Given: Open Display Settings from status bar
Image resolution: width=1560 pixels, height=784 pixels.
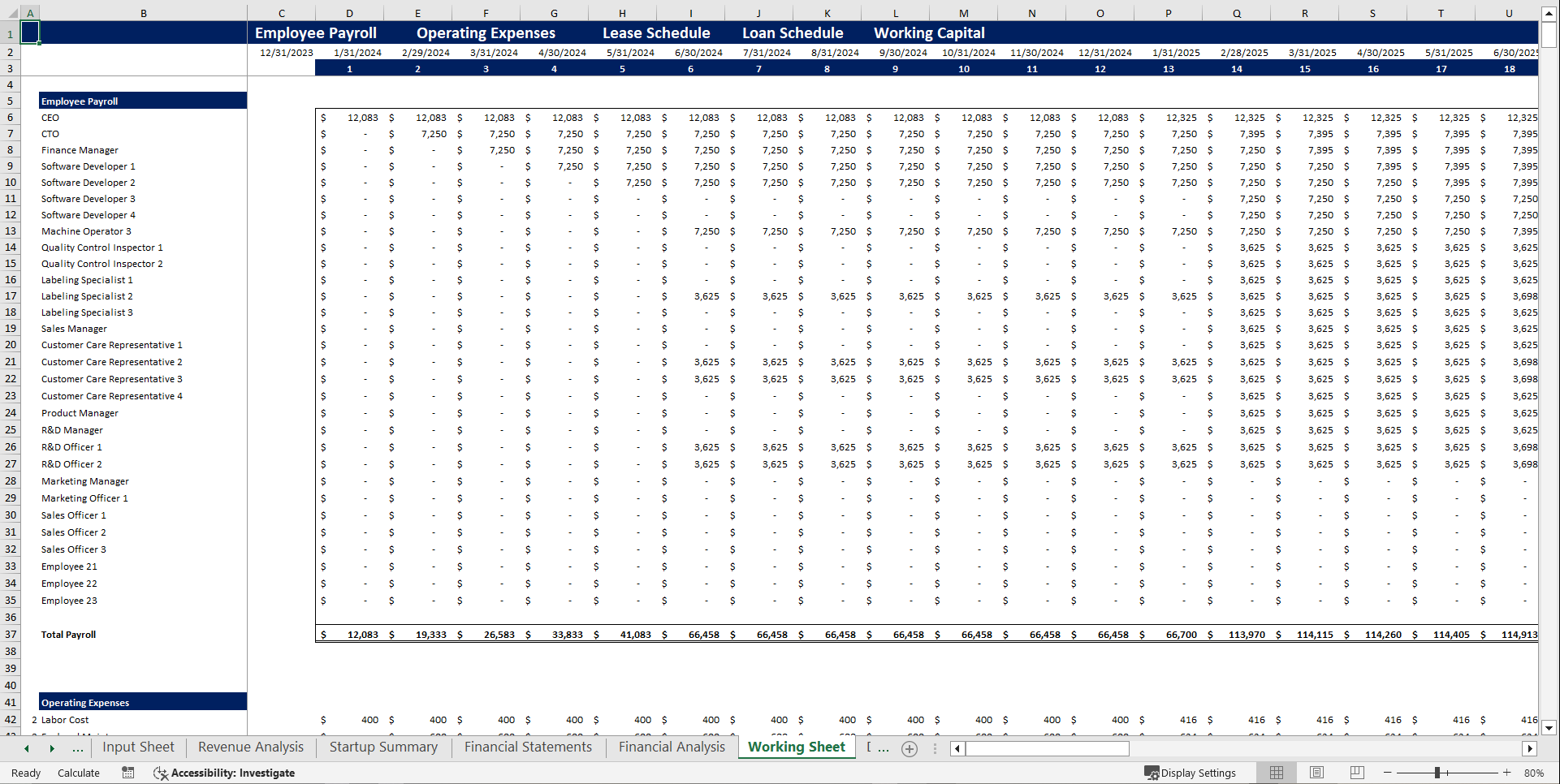Looking at the screenshot, I should click(x=1191, y=773).
